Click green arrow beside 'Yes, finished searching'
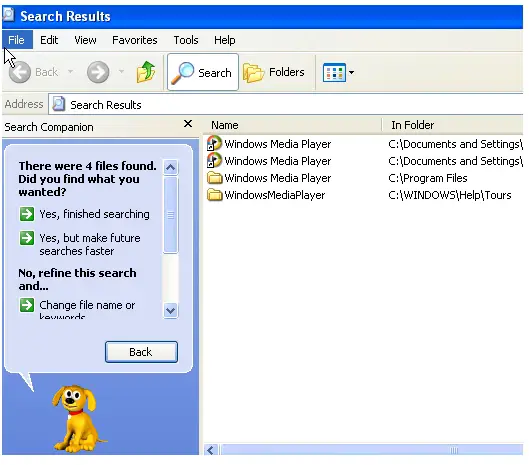Screen dimensions: 529x465 pyautogui.click(x=27, y=214)
